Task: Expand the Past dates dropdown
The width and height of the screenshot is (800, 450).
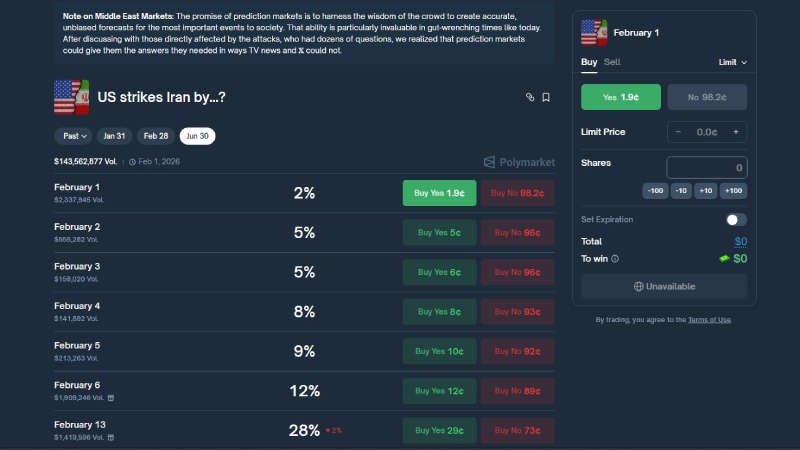Action: click(73, 136)
